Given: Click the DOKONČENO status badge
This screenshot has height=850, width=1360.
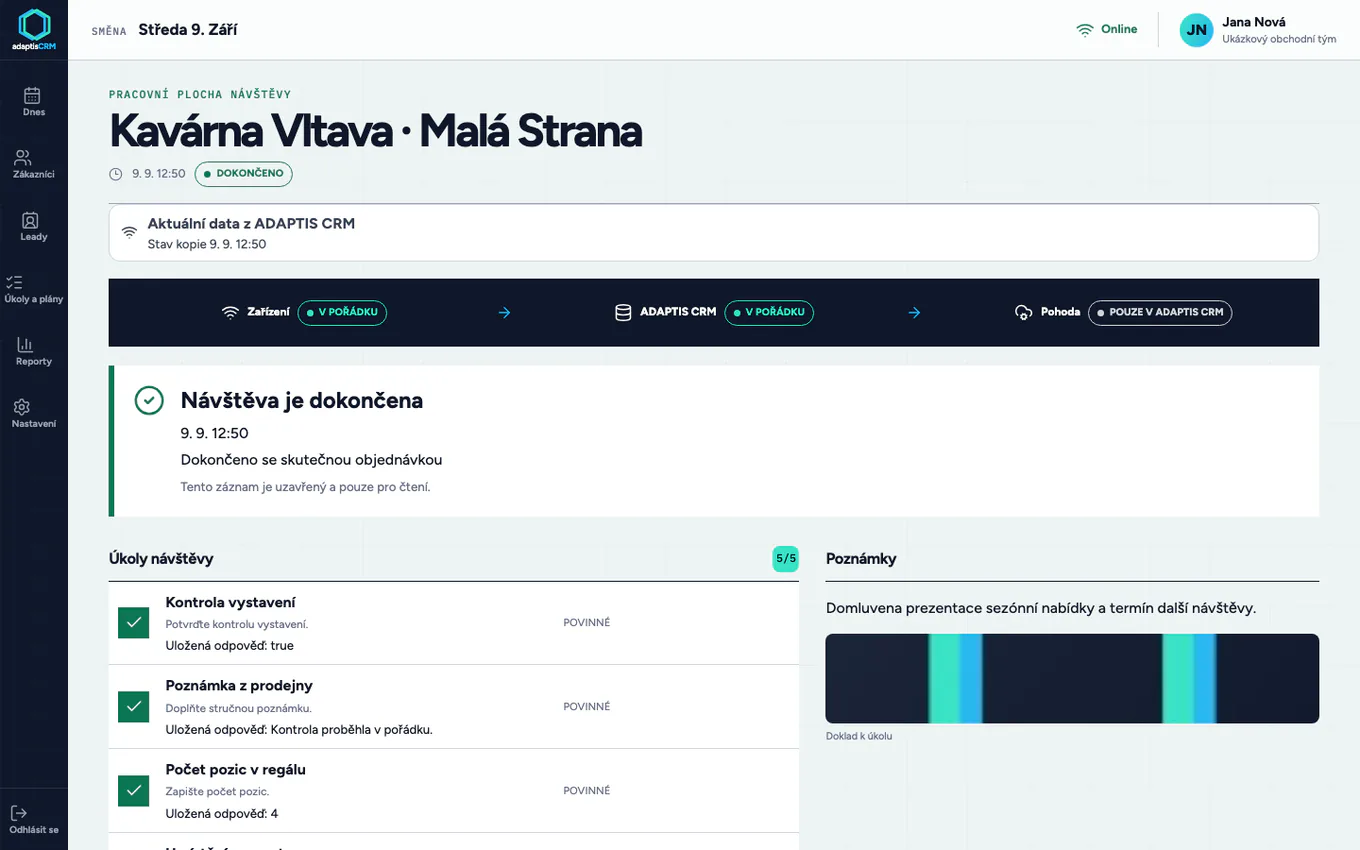Looking at the screenshot, I should (243, 174).
